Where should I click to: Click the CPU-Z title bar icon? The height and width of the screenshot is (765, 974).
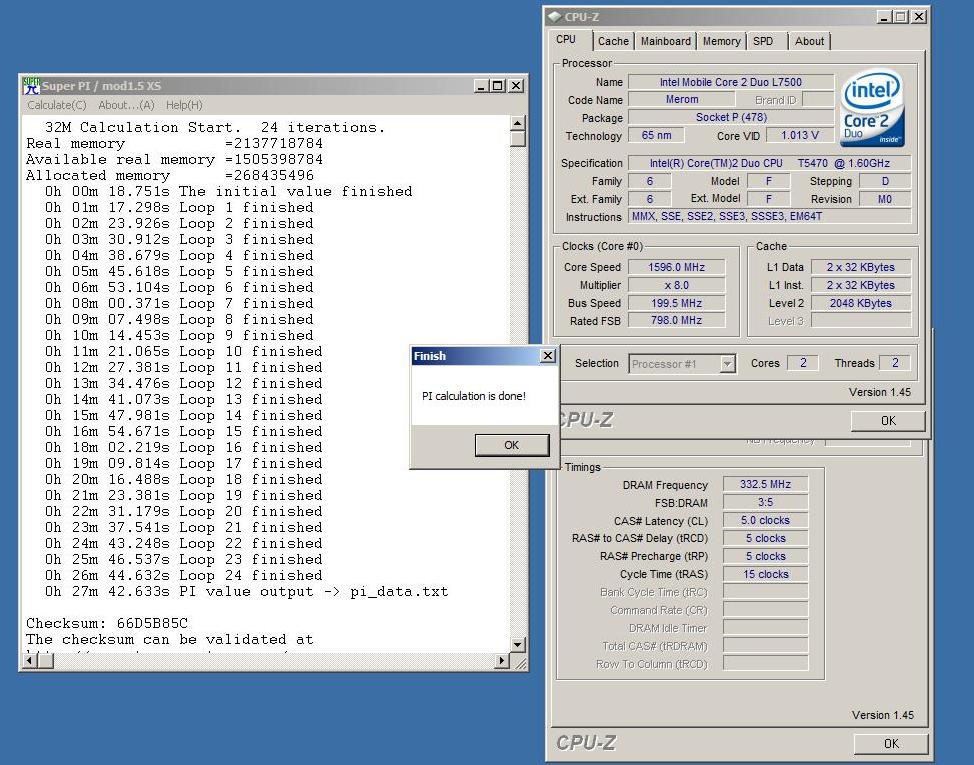click(555, 17)
